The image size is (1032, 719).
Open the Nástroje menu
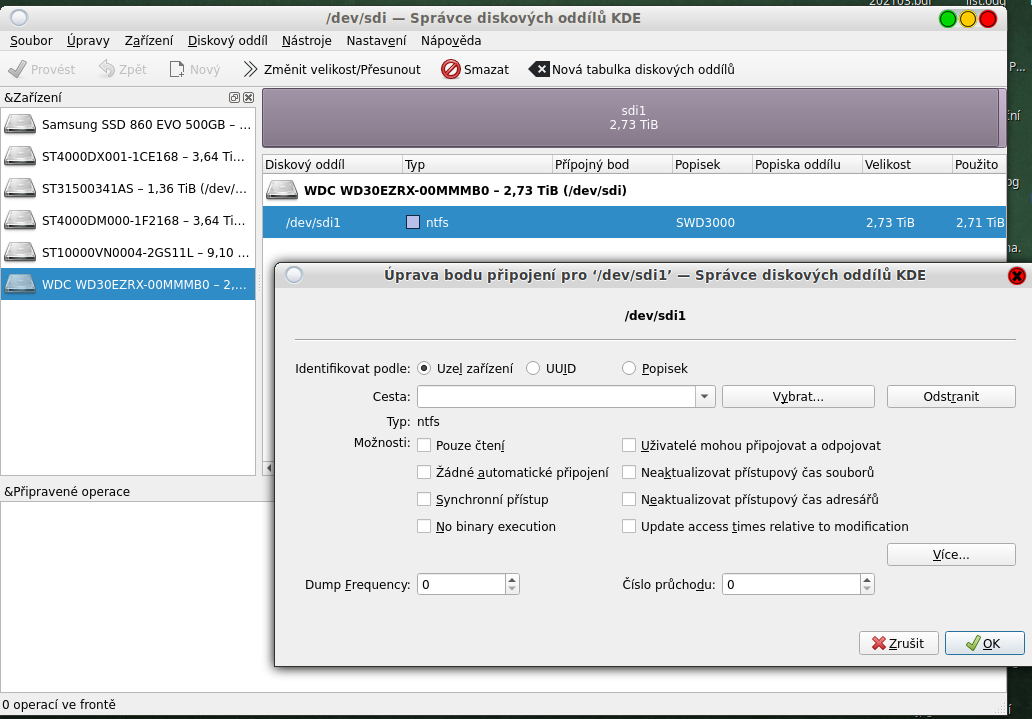tap(306, 41)
